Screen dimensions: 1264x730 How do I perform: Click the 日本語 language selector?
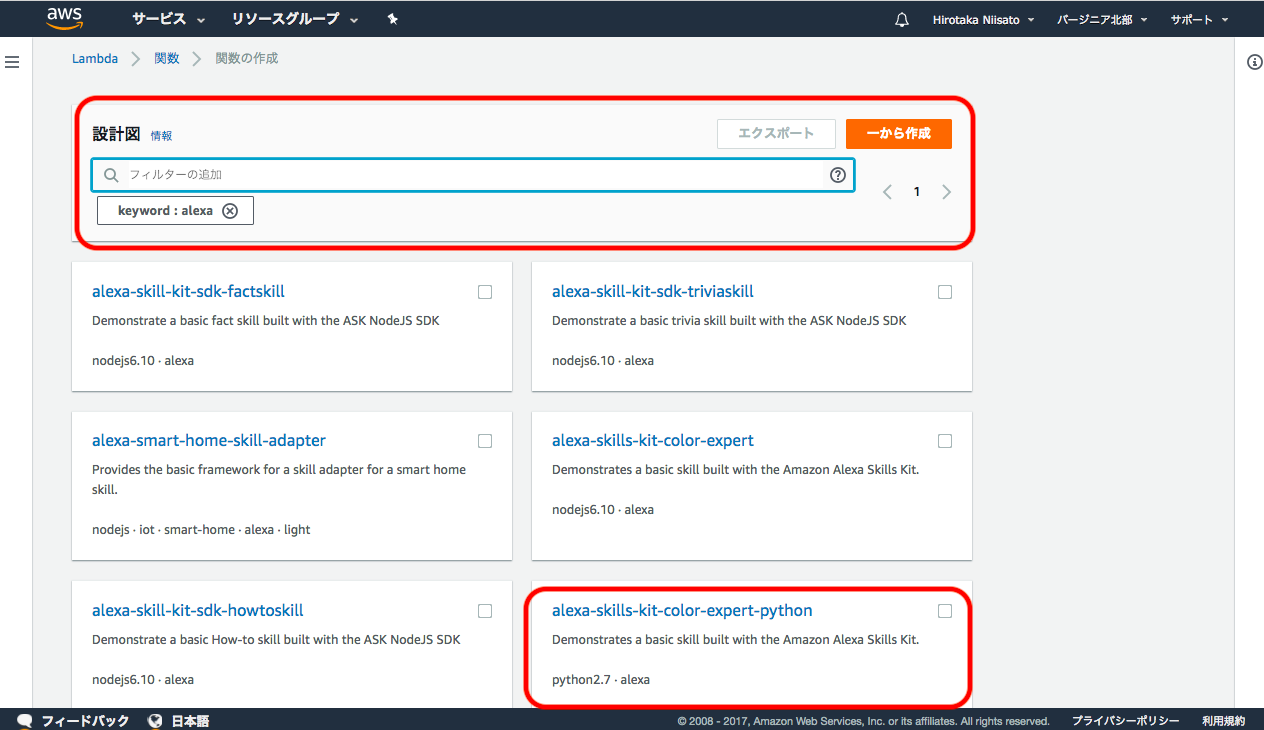[190, 721]
